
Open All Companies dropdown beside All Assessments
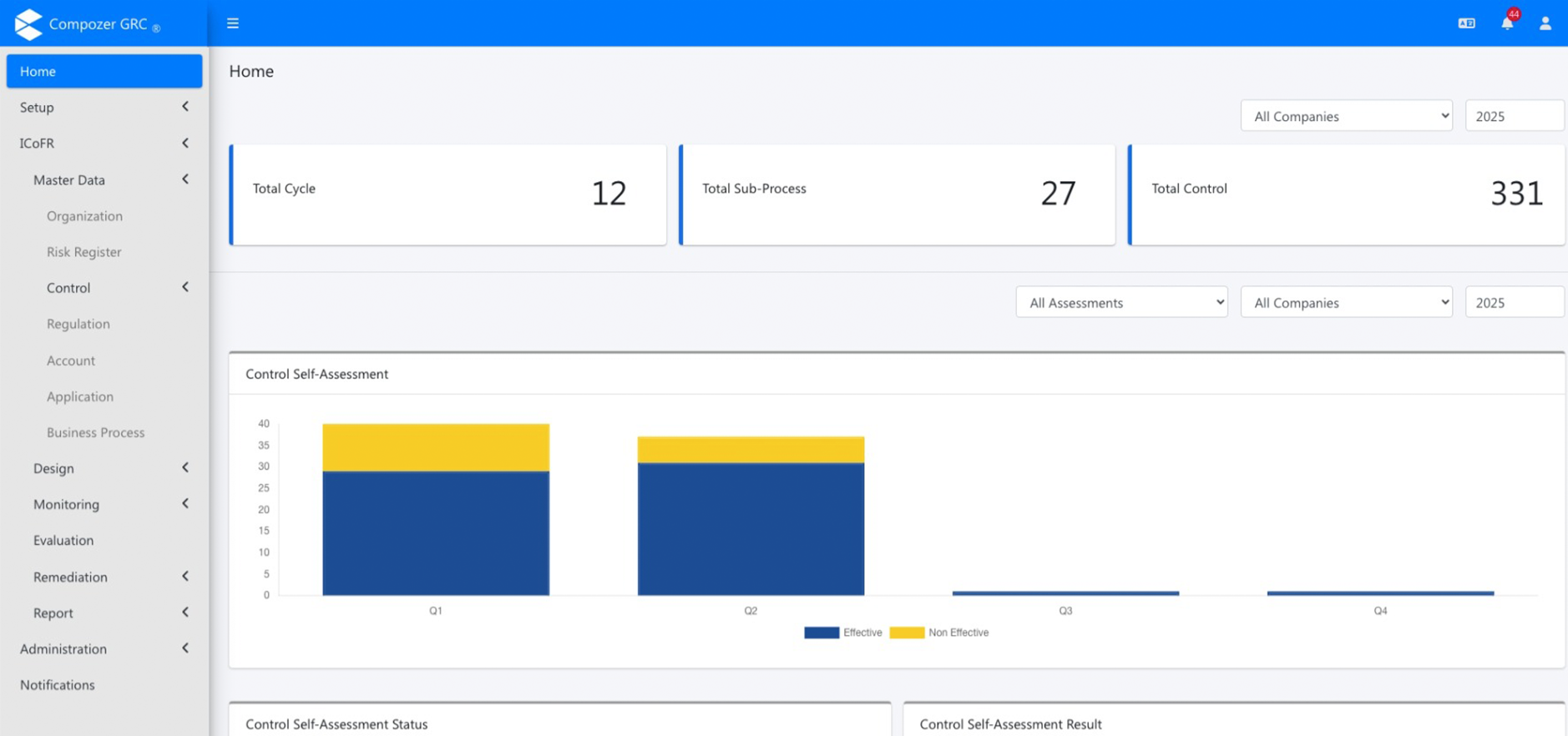click(1346, 302)
